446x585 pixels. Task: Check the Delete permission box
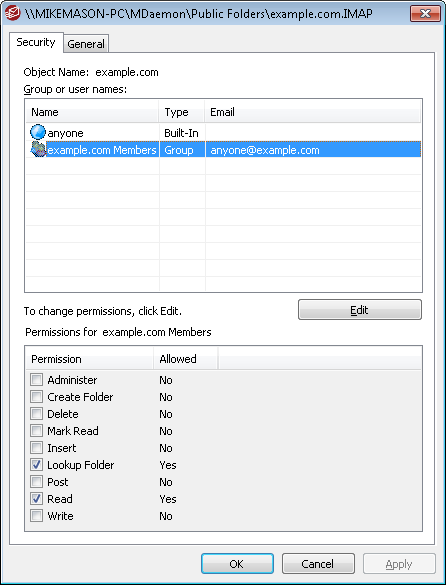coord(37,414)
